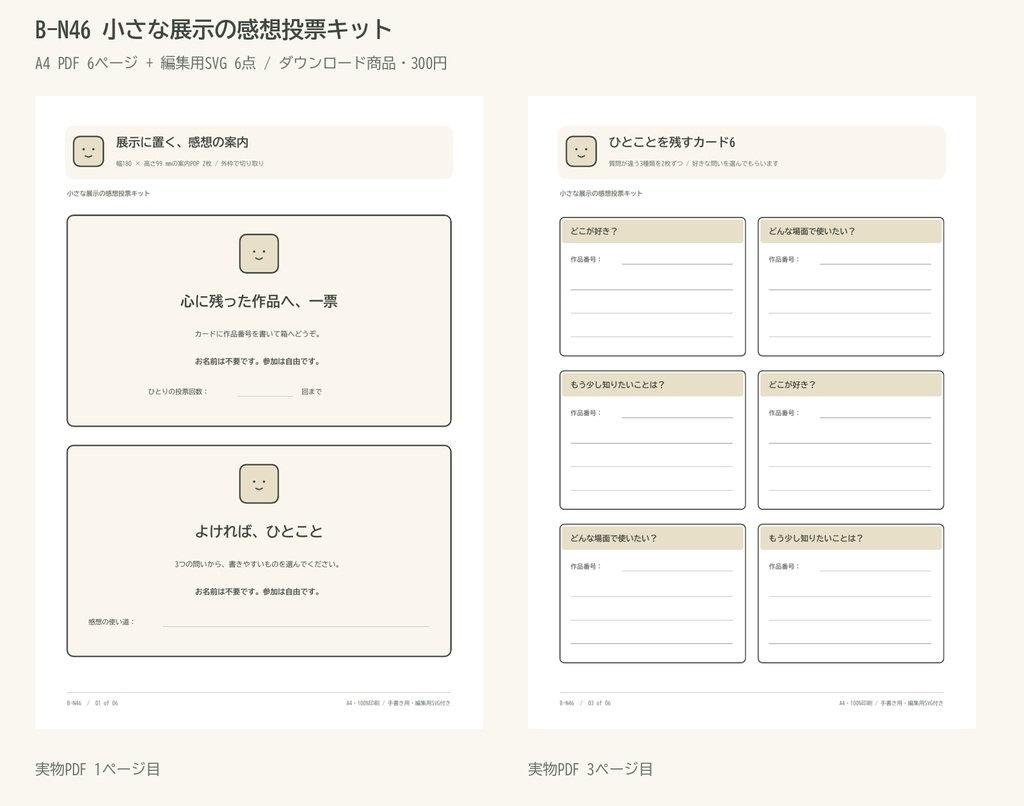Click the blank line before 回まで

tap(265, 395)
